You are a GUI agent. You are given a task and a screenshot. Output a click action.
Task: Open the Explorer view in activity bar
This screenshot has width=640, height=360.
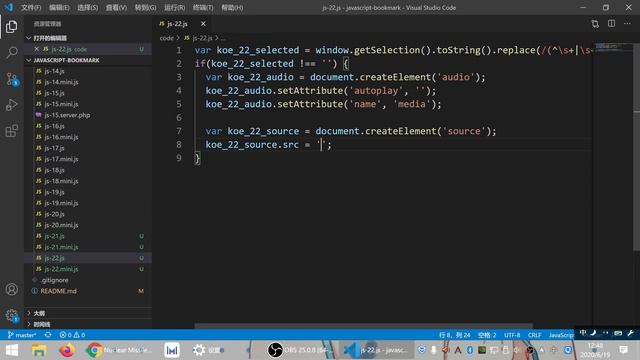click(11, 27)
